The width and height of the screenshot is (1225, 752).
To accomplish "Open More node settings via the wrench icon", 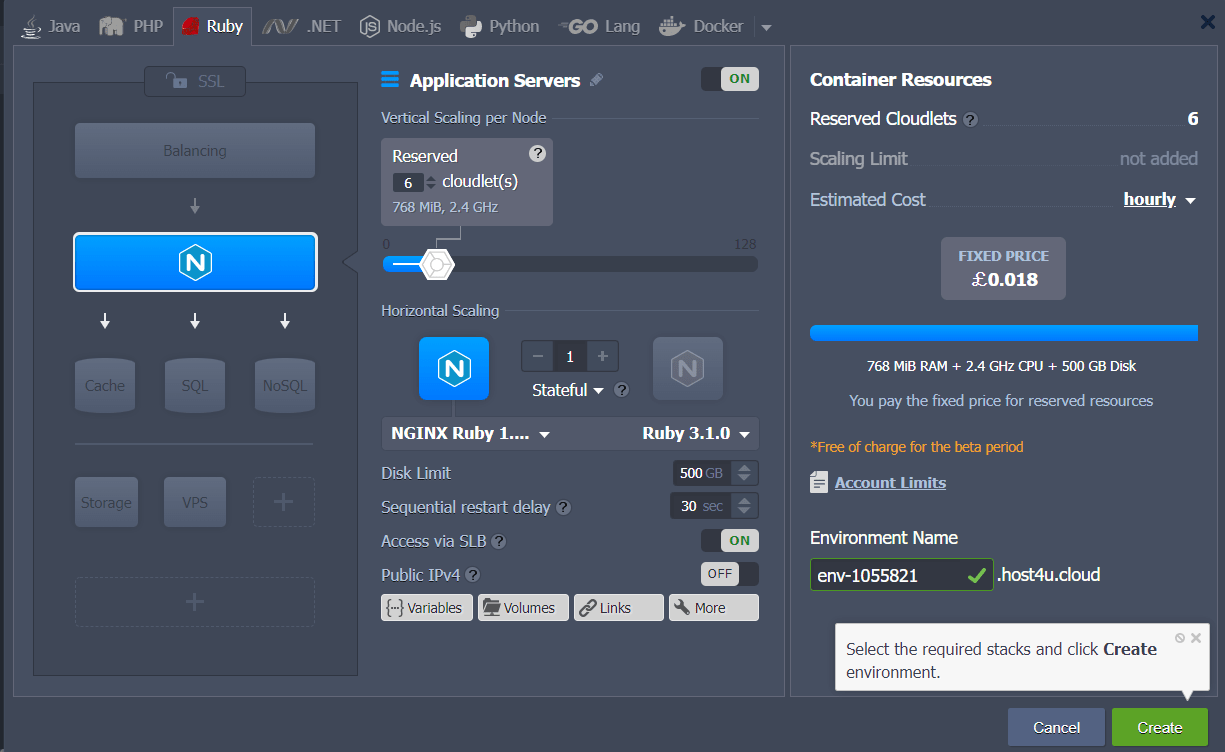I will pyautogui.click(x=713, y=607).
